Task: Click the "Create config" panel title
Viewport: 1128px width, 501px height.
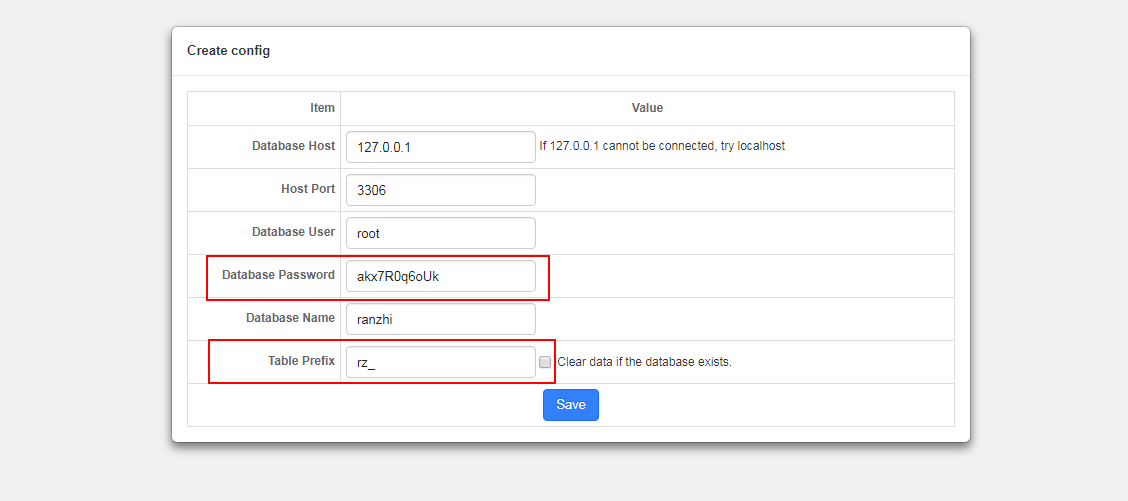Action: 228,50
